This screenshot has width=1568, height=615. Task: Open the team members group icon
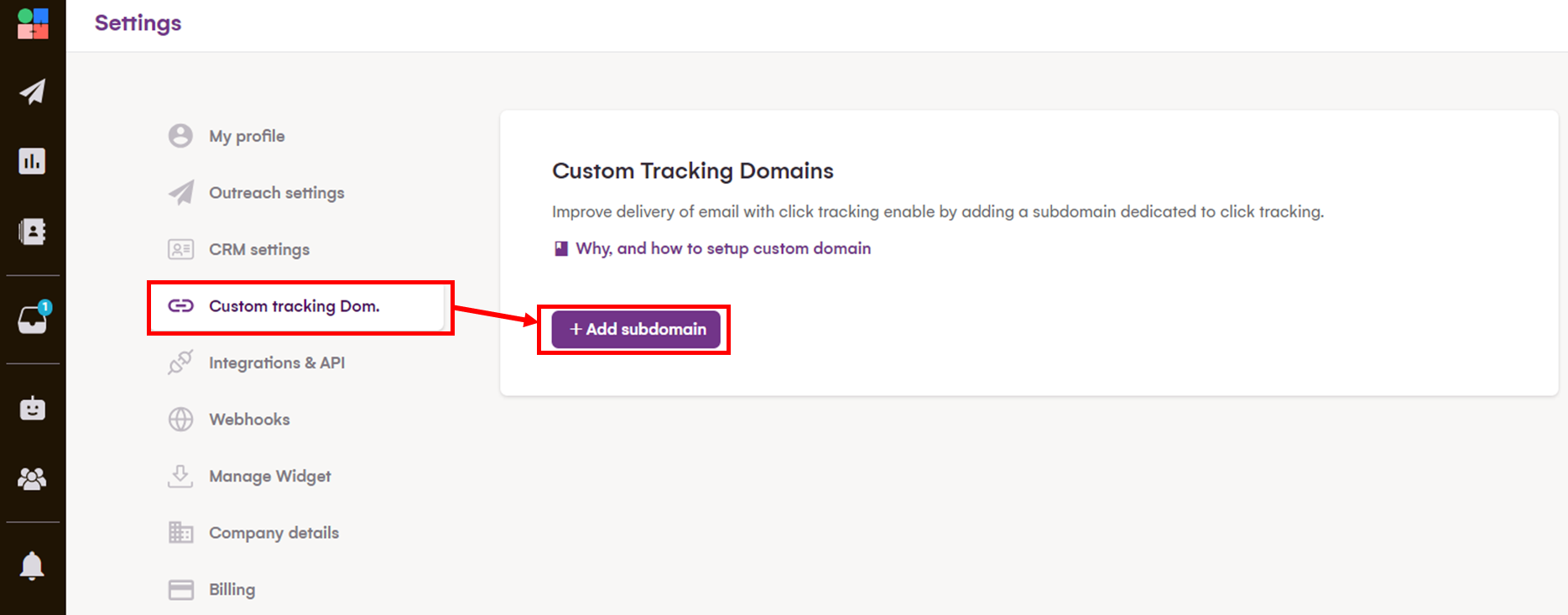tap(33, 479)
